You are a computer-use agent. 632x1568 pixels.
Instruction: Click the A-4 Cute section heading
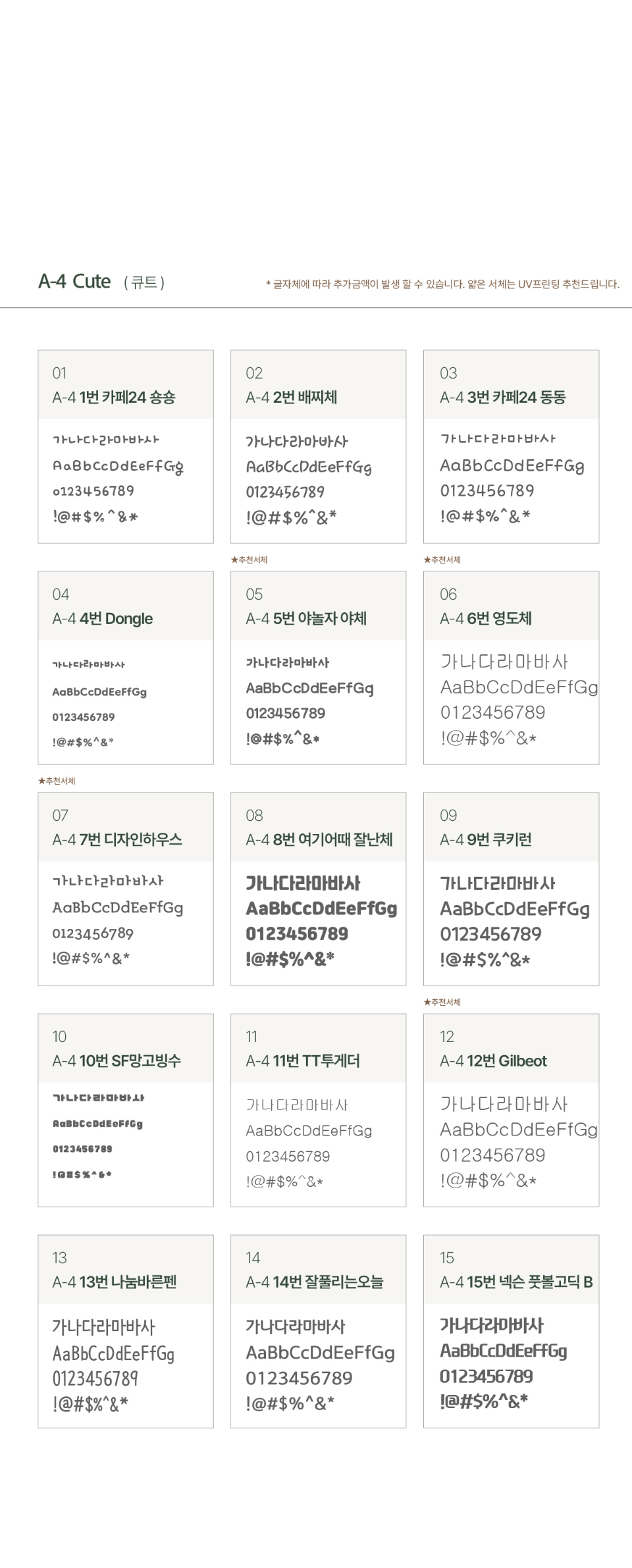pyautogui.click(x=74, y=282)
